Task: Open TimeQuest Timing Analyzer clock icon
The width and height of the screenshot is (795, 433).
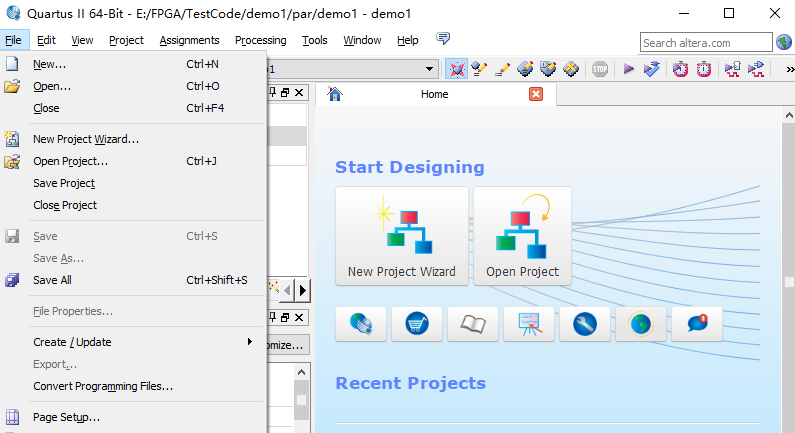Action: coord(680,69)
